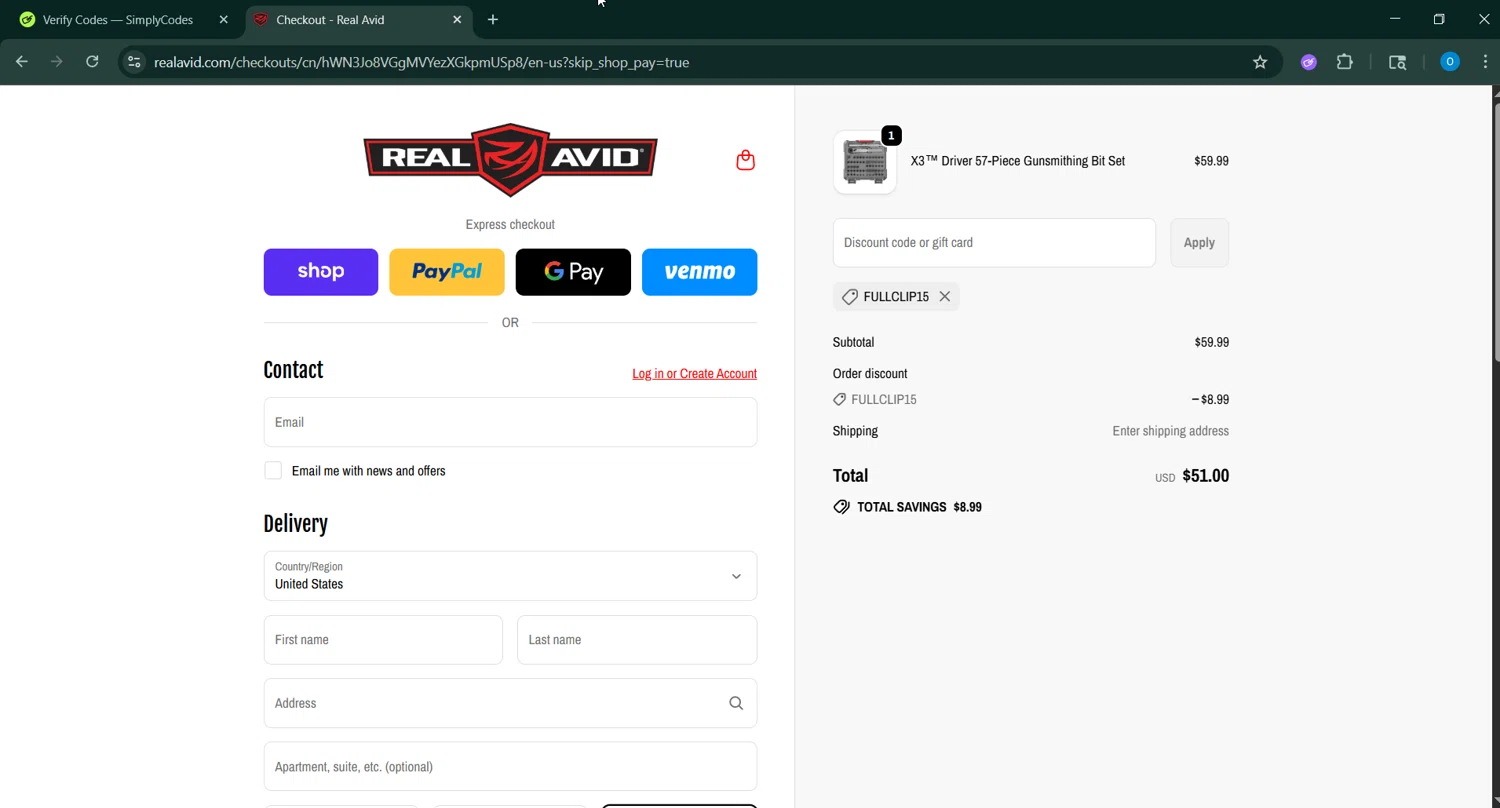Bookmark this page with the star icon
1500x808 pixels.
click(1260, 62)
